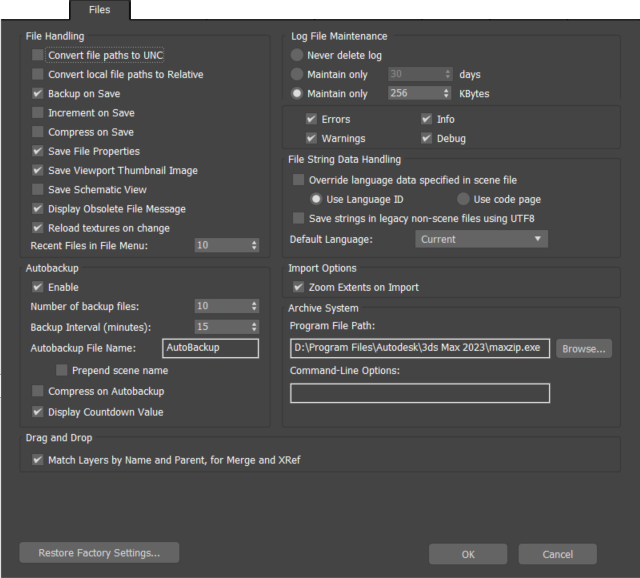Screen dimensions: 640x578
Task: Toggle Warnings logging checkbox
Action: (311, 138)
